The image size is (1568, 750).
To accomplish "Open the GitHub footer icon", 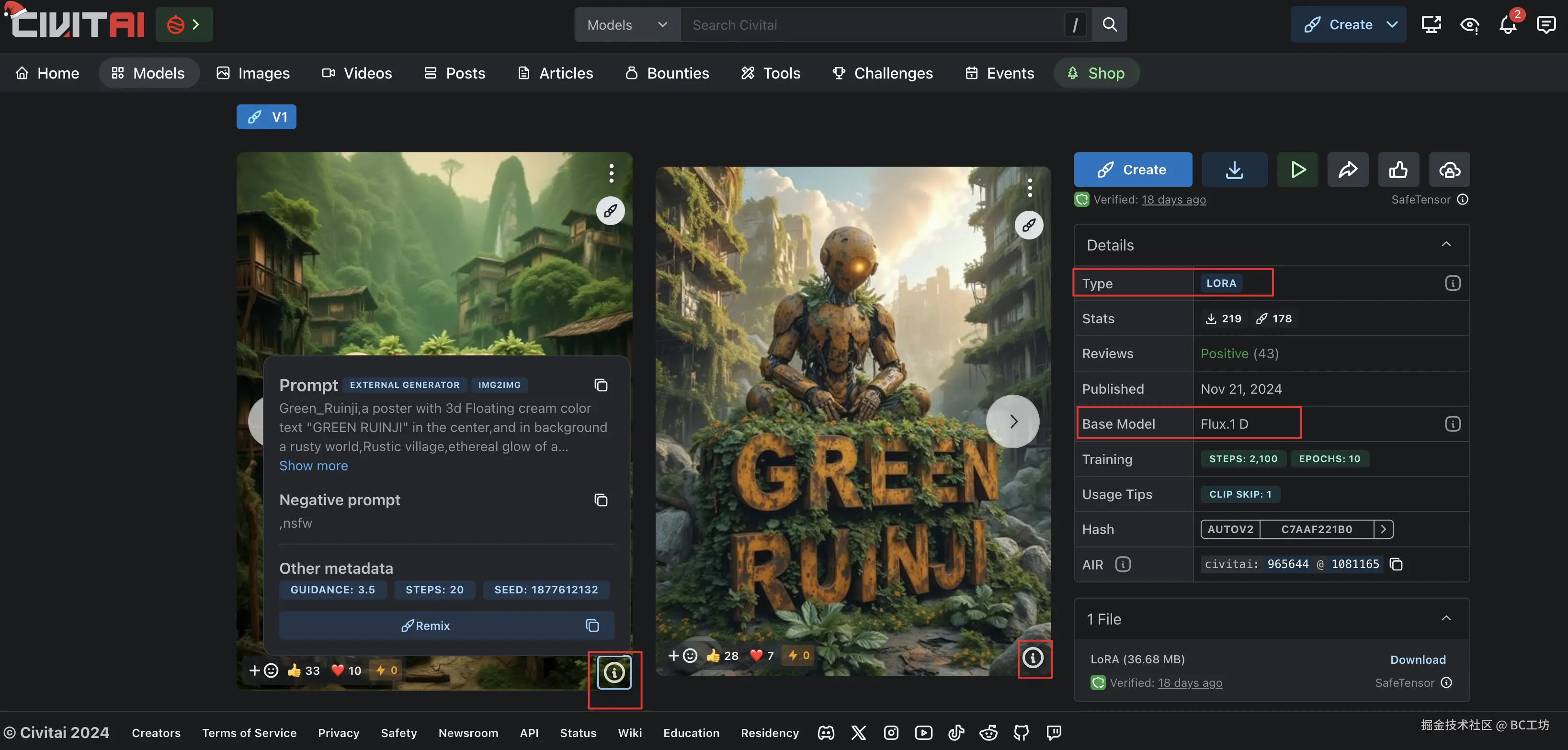I will pyautogui.click(x=1021, y=732).
